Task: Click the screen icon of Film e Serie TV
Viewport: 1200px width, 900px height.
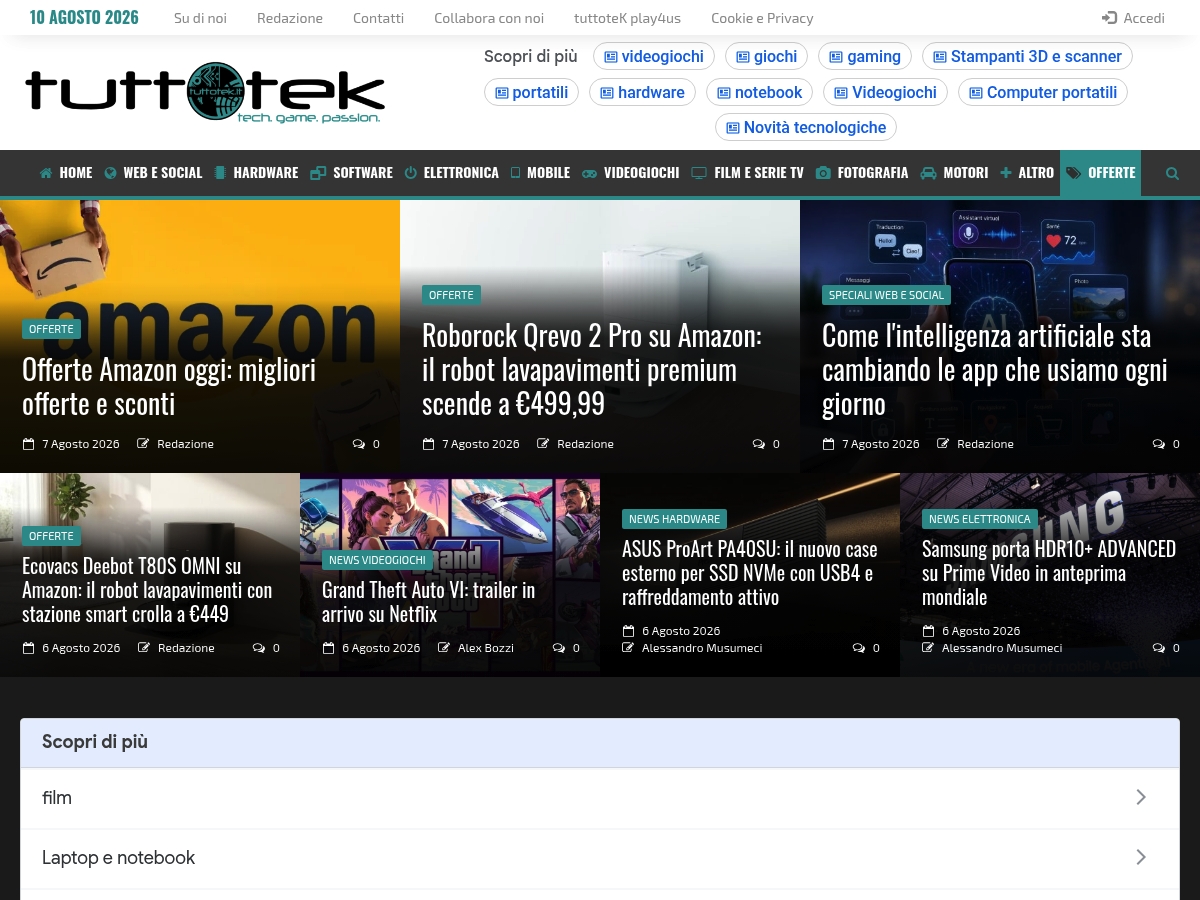Action: tap(699, 173)
